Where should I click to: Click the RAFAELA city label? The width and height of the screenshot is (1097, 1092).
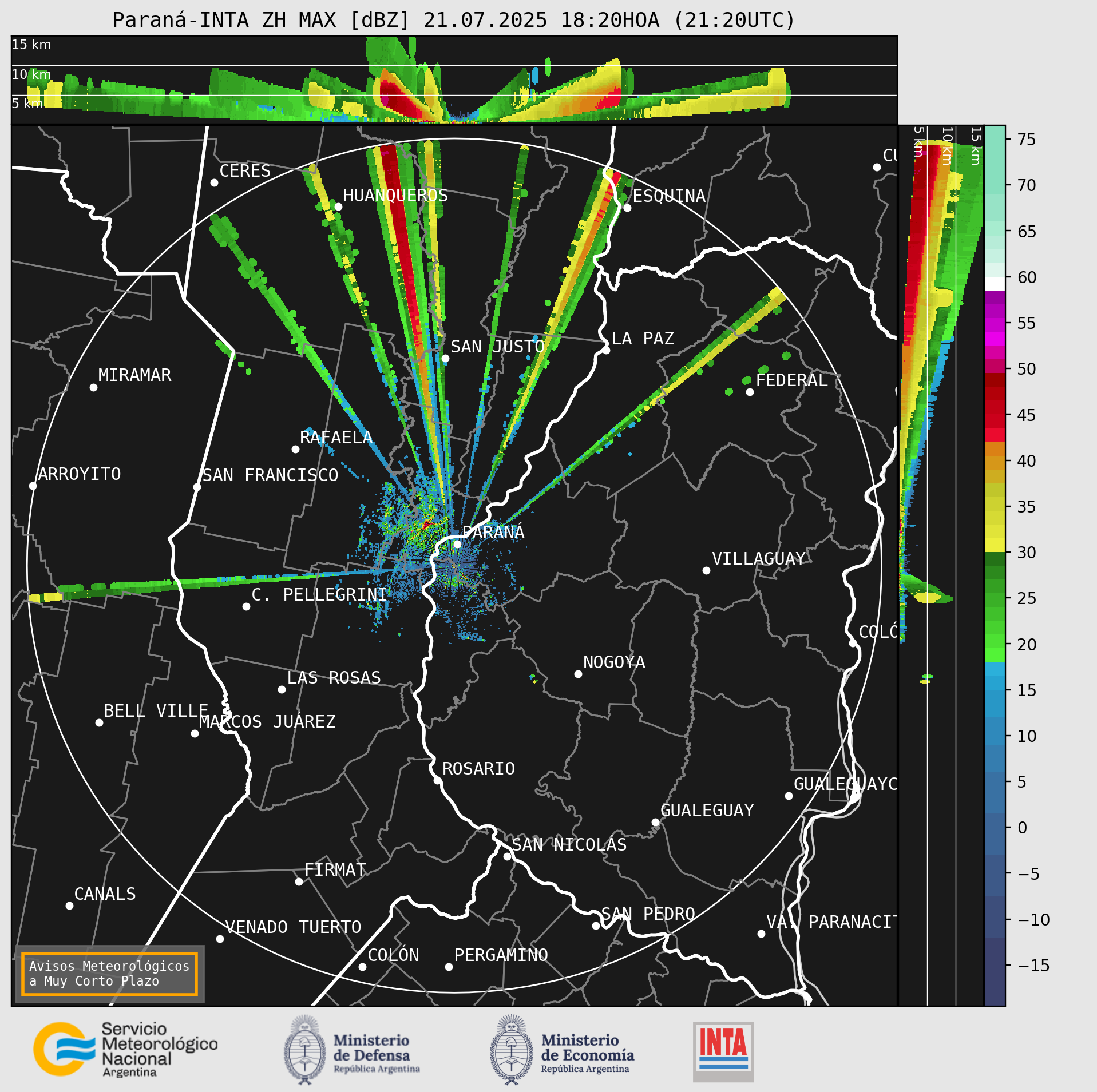point(336,437)
